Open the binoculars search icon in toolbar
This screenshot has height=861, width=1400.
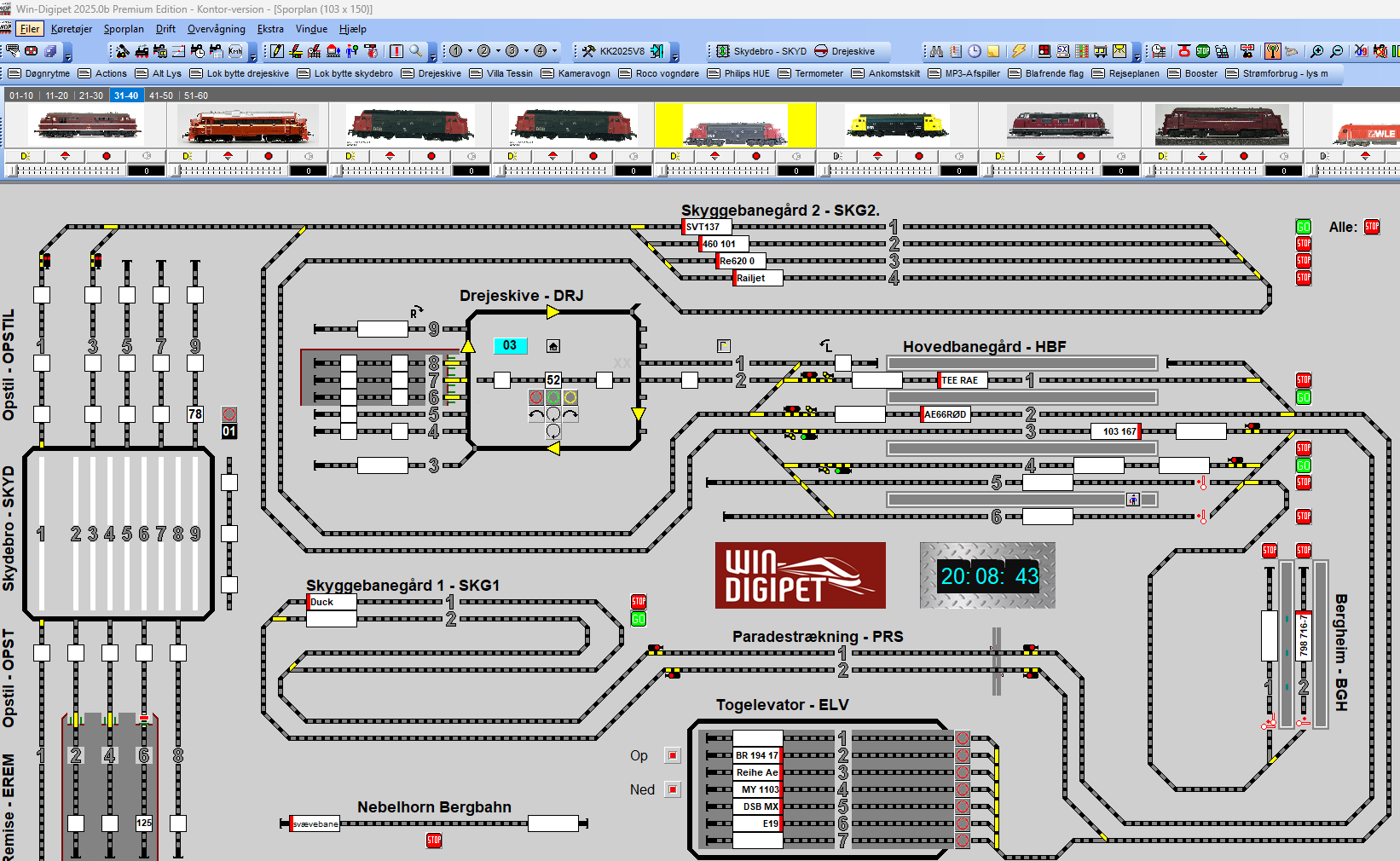click(936, 51)
